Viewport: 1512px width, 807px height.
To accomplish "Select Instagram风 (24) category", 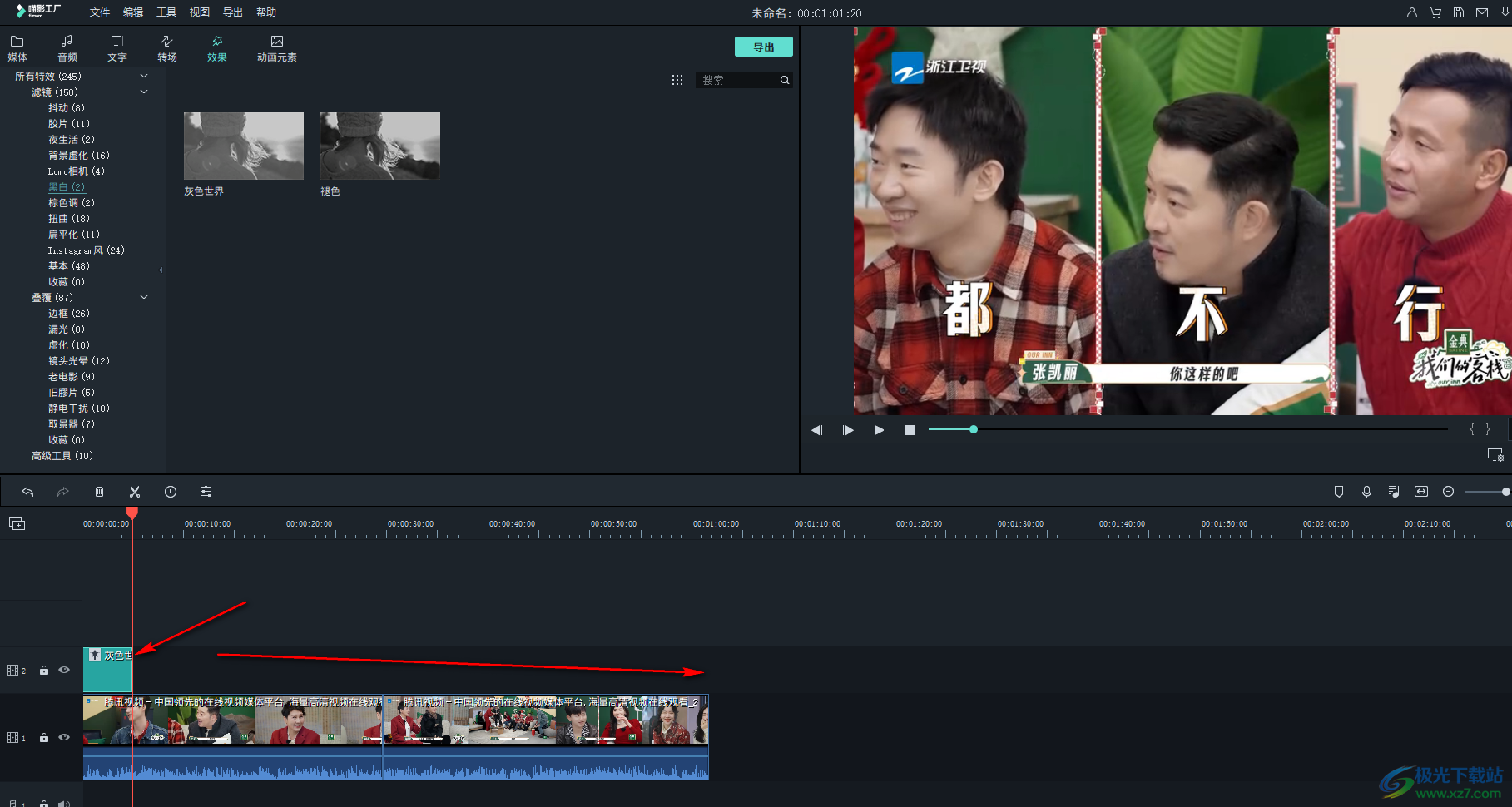I will (x=86, y=250).
